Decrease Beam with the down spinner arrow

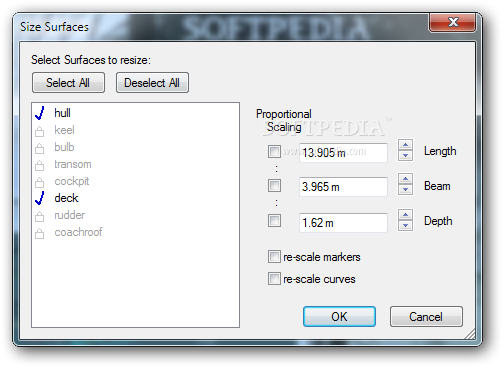coord(405,190)
